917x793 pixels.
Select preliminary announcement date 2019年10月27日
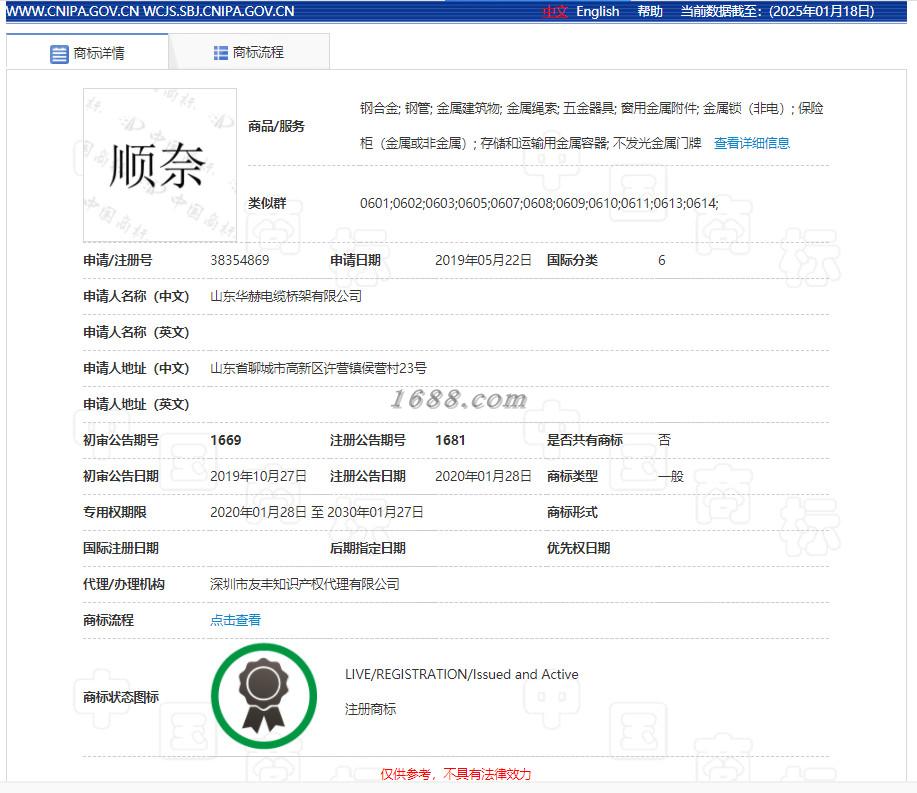pos(258,476)
